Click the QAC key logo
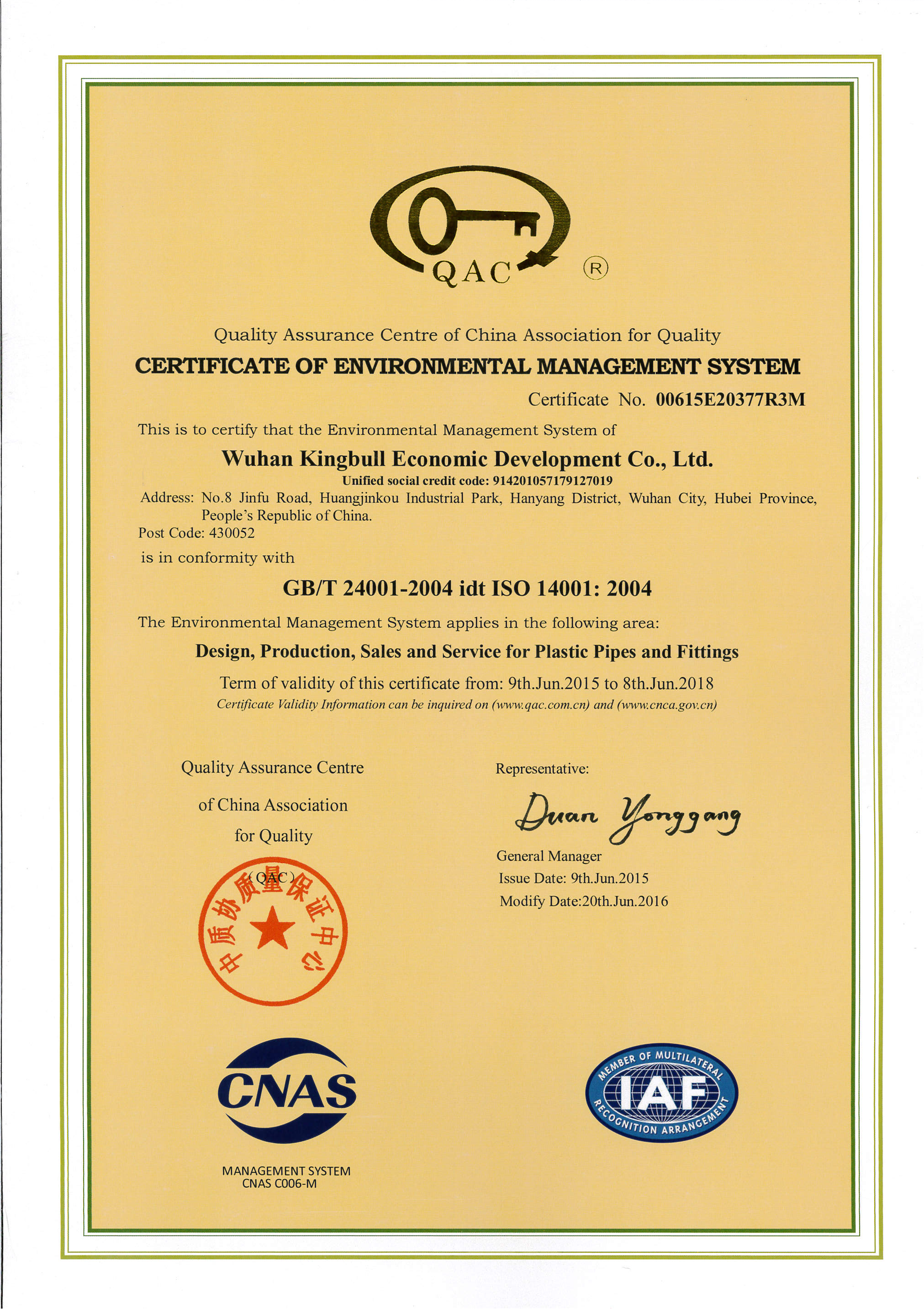The height and width of the screenshot is (1309, 924). coord(470,226)
